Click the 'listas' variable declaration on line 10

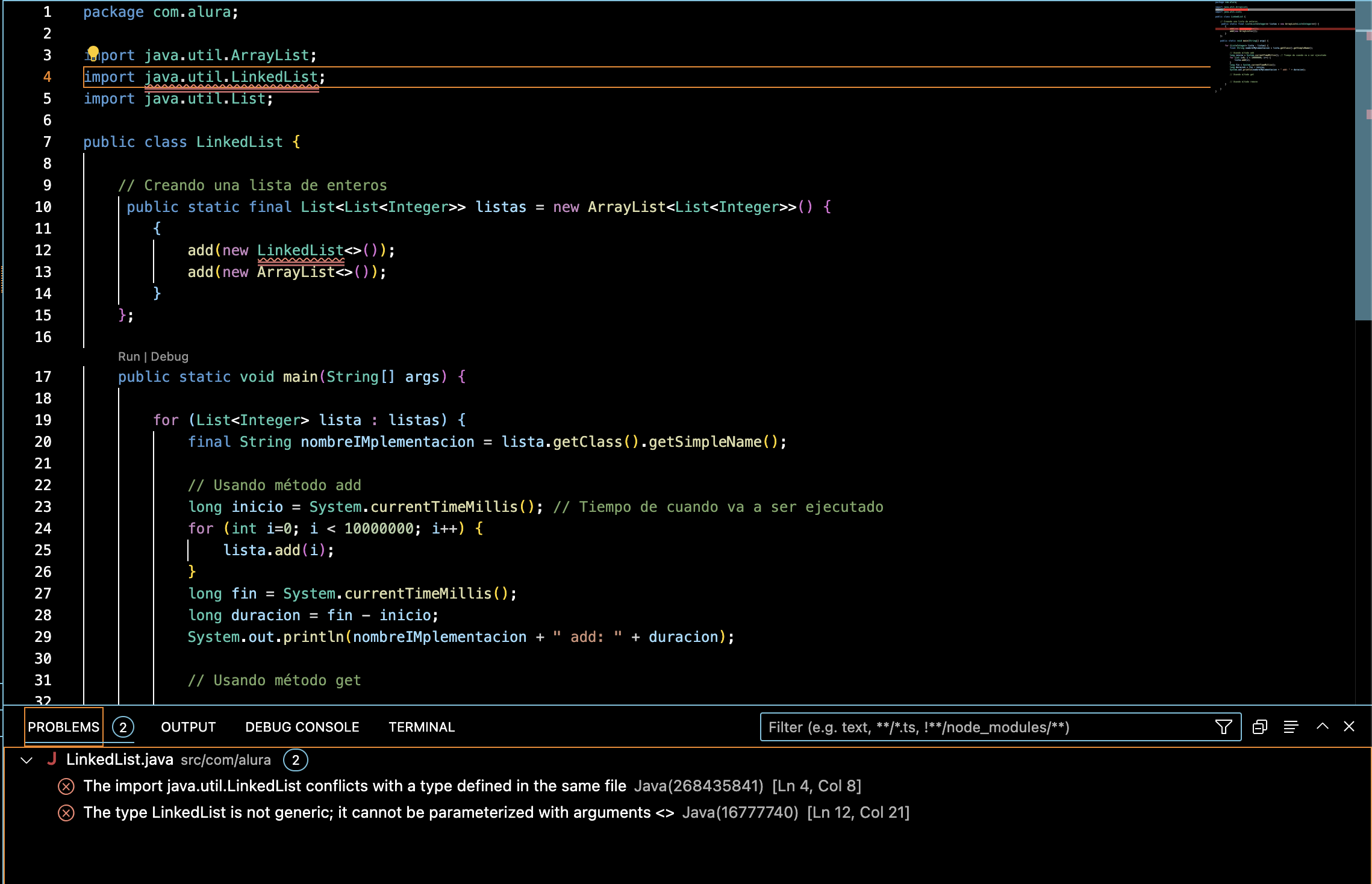[500, 207]
